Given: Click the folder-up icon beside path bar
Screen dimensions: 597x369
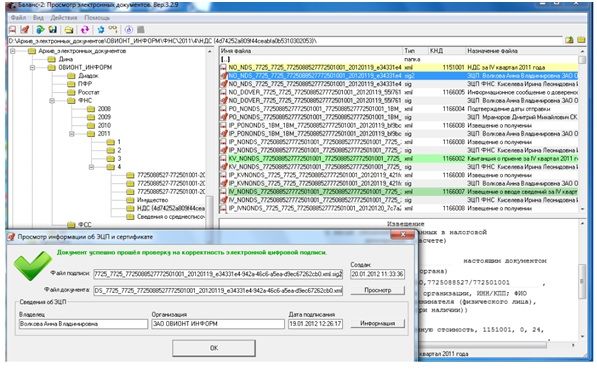Looking at the screenshot, I should coord(569,40).
